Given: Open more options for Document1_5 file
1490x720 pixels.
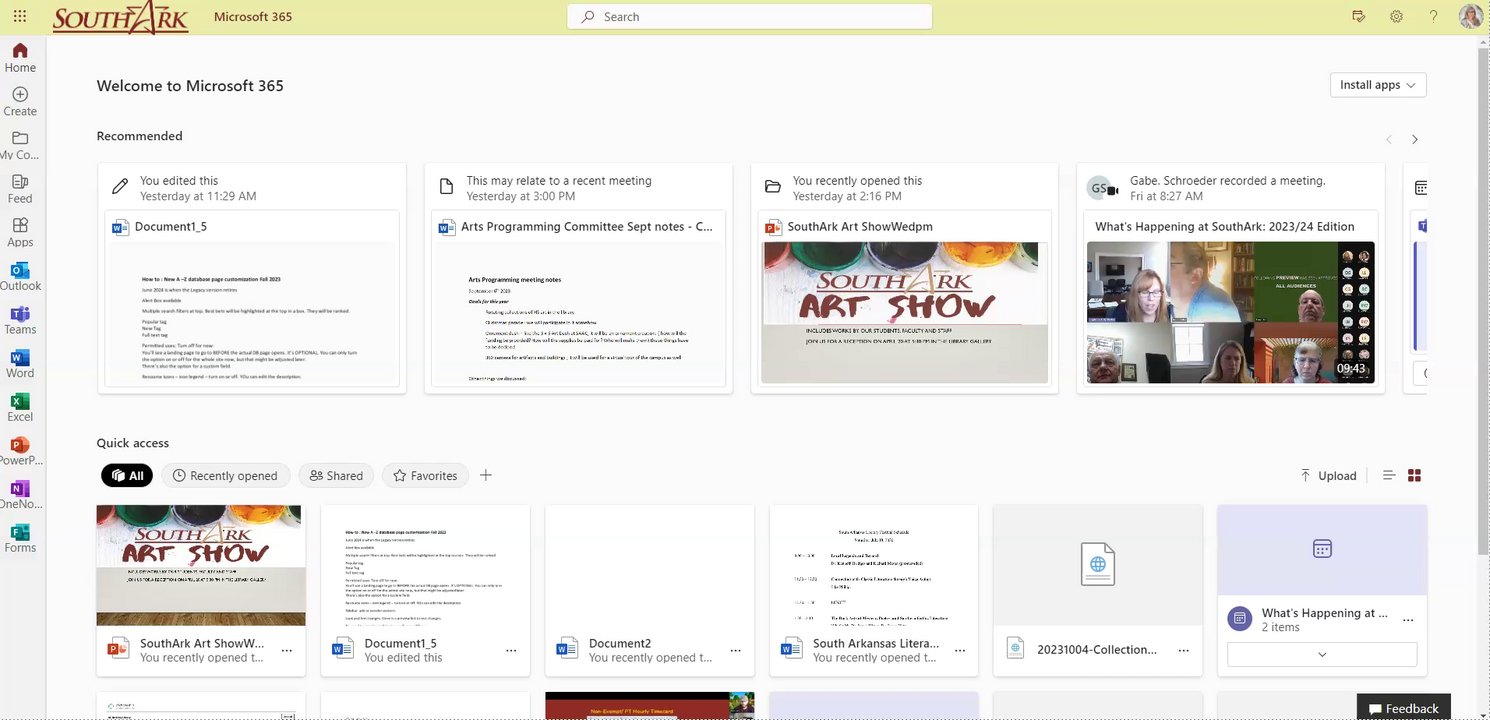Looking at the screenshot, I should pyautogui.click(x=511, y=650).
